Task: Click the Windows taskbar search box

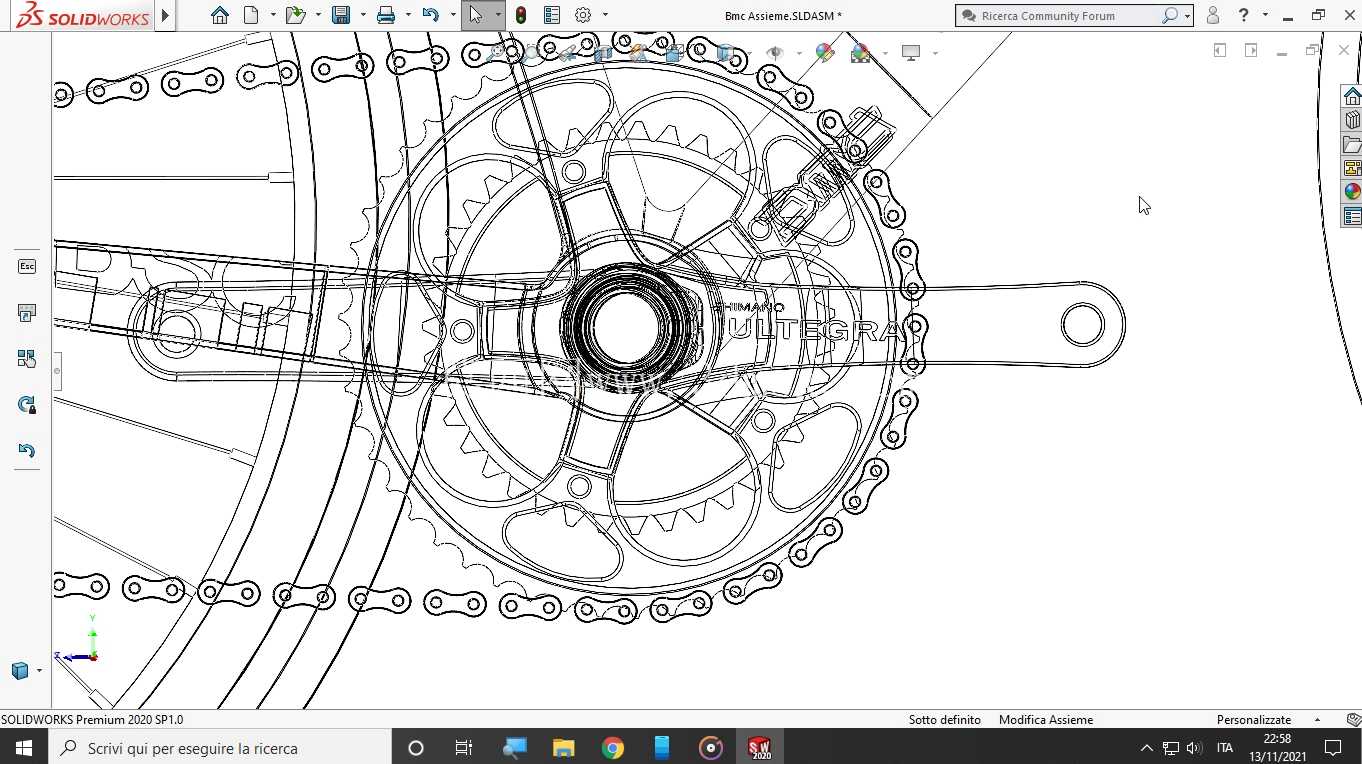Action: [219, 747]
